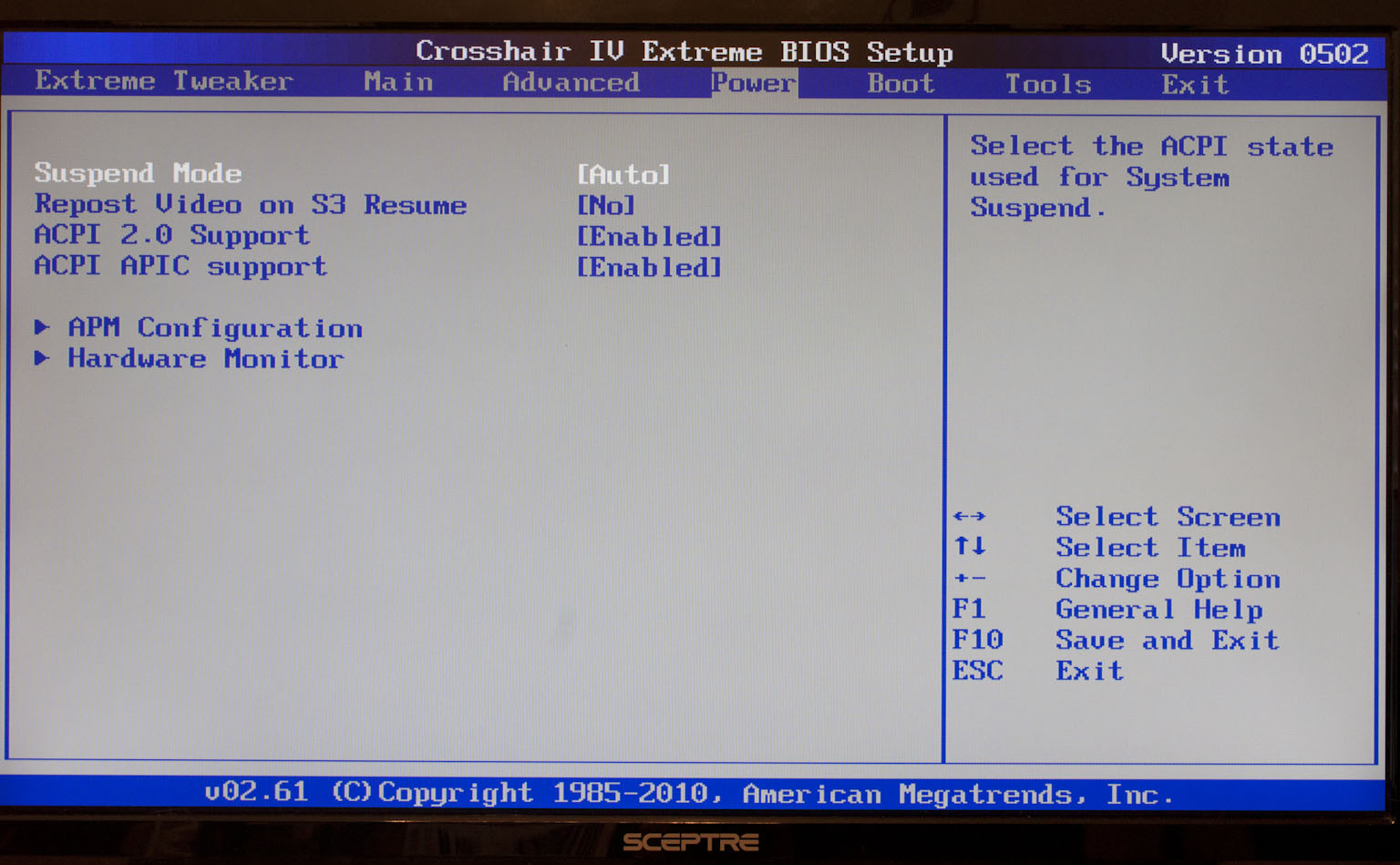The height and width of the screenshot is (865, 1400).
Task: Select the Power tab
Action: click(754, 84)
